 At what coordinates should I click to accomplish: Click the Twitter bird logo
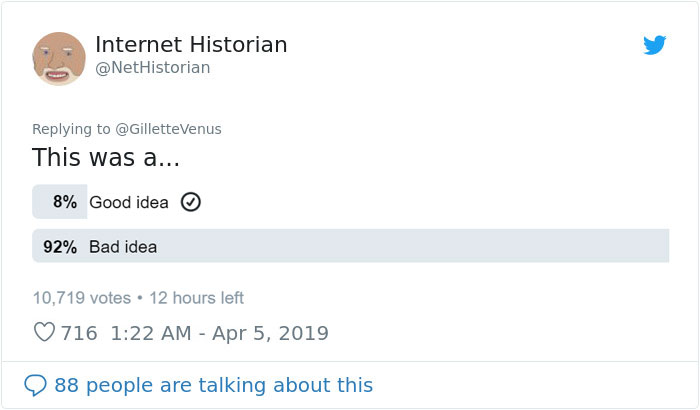tap(654, 45)
